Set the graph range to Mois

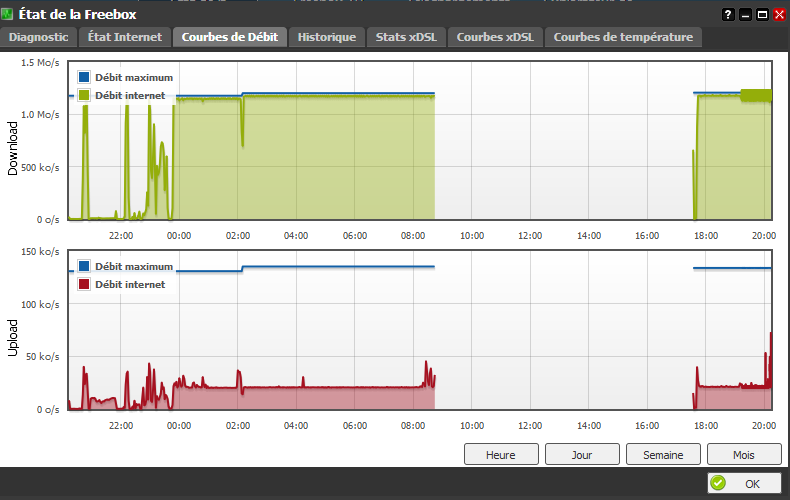pyautogui.click(x=744, y=454)
